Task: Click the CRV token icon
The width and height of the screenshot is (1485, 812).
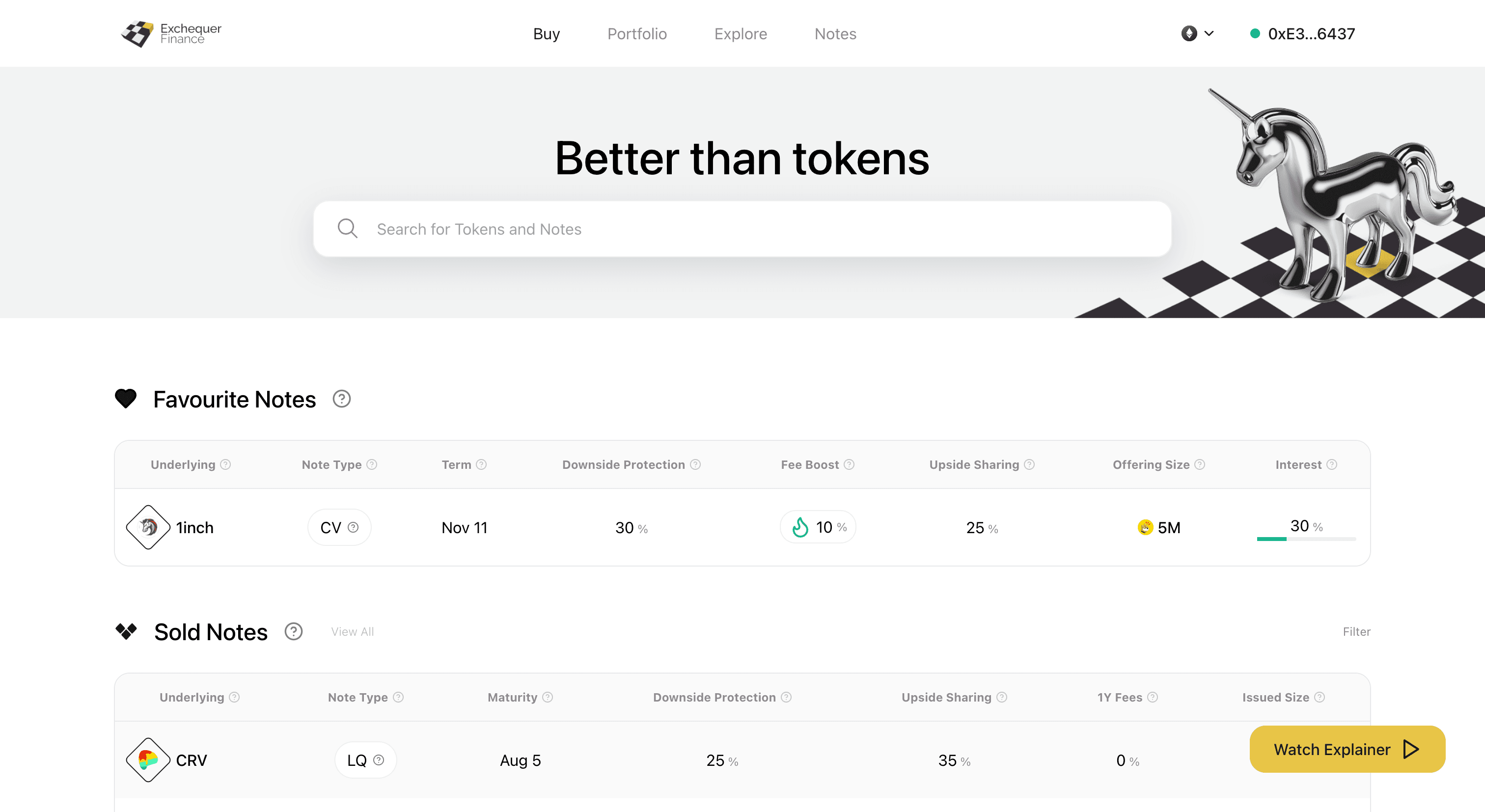Action: [148, 760]
